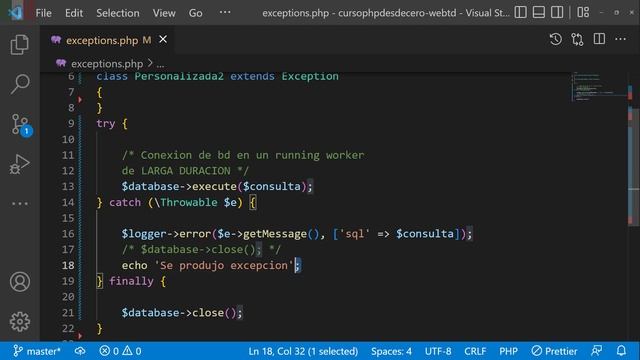Open the timeline history icon in editor toolbar

(x=556, y=39)
